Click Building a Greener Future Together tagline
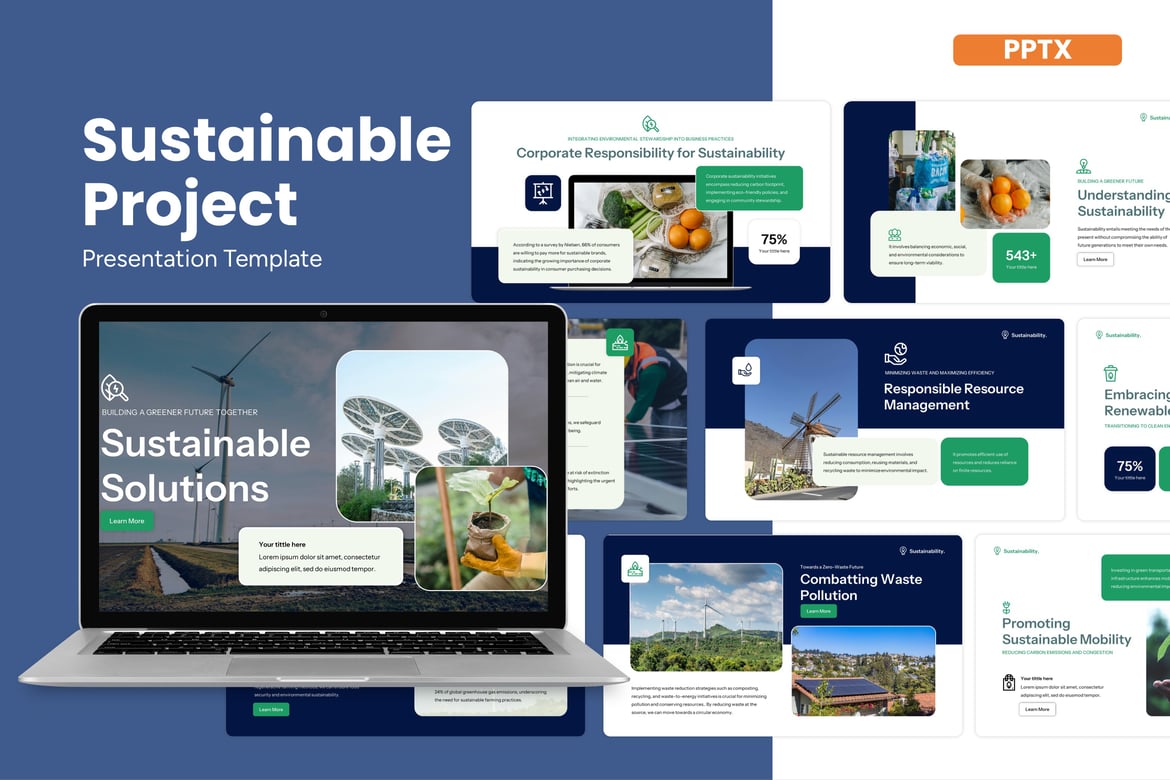The width and height of the screenshot is (1170, 780). point(180,412)
